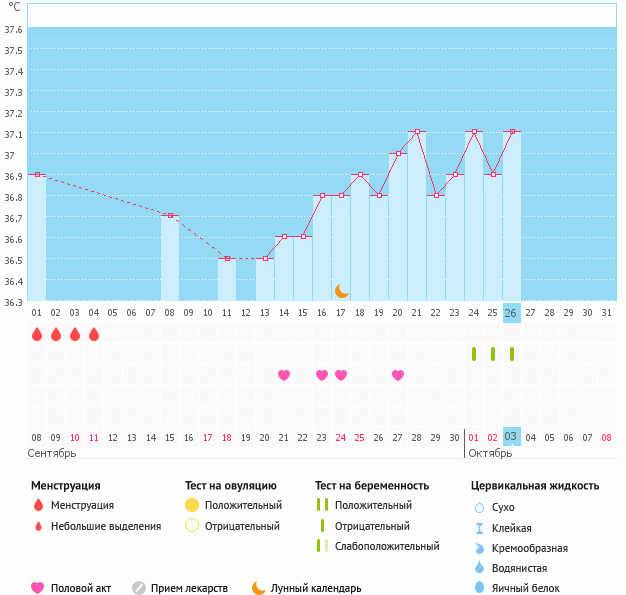Click the temperature point on cycle day 21
This screenshot has height=595, width=626.
(417, 132)
